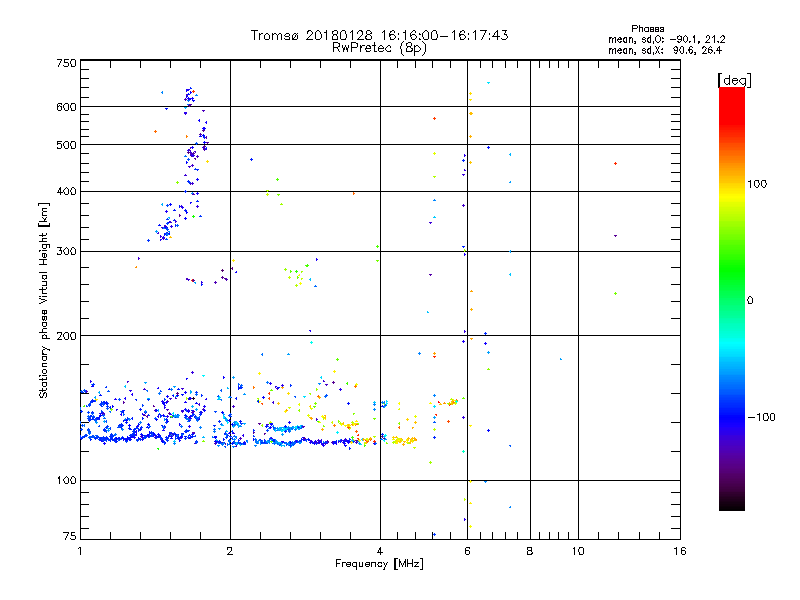
Task: Click the '100' colorbar tick label
Action: pos(757,184)
